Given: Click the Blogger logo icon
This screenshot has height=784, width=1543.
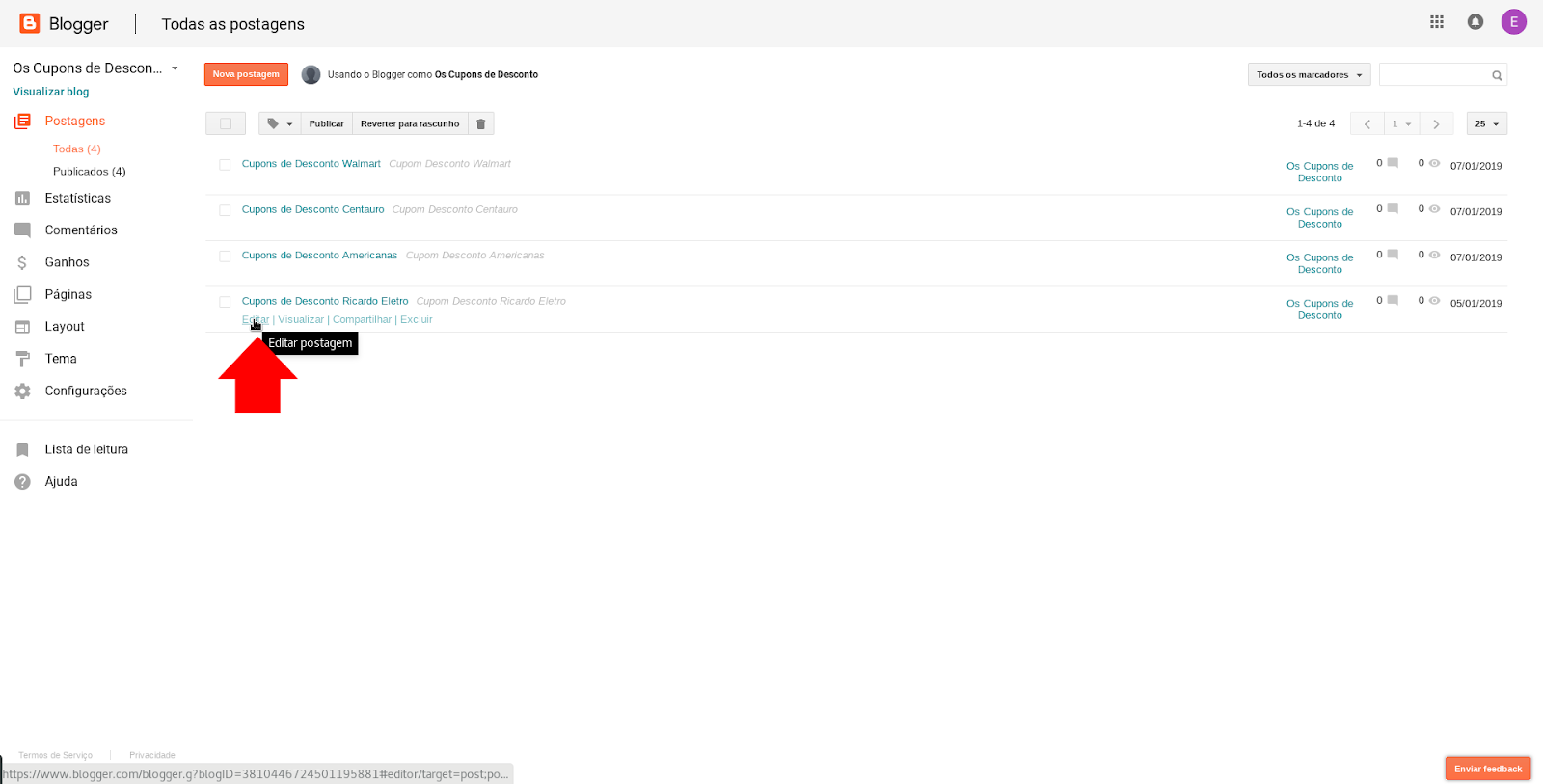Looking at the screenshot, I should 30,23.
